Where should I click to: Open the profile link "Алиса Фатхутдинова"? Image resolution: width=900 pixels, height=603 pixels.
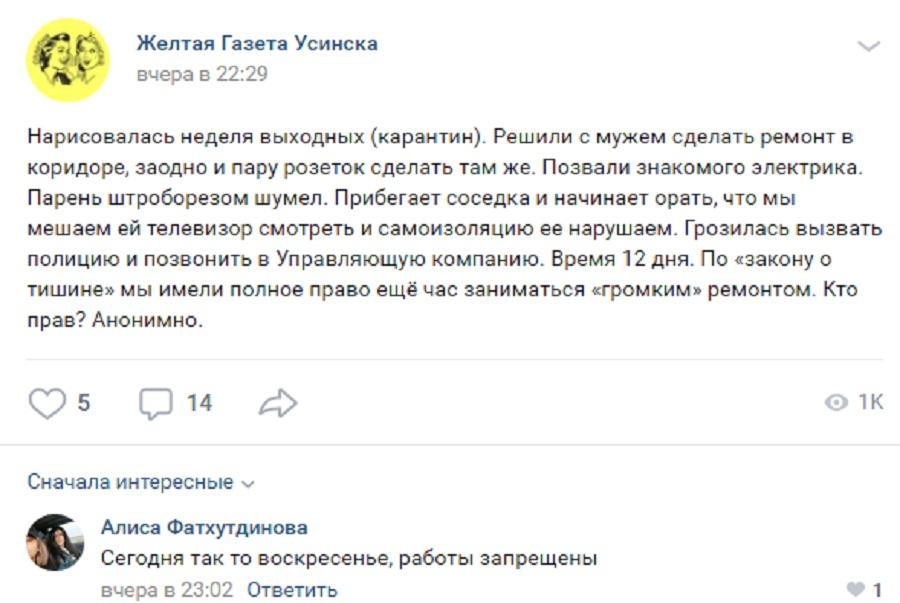(204, 527)
